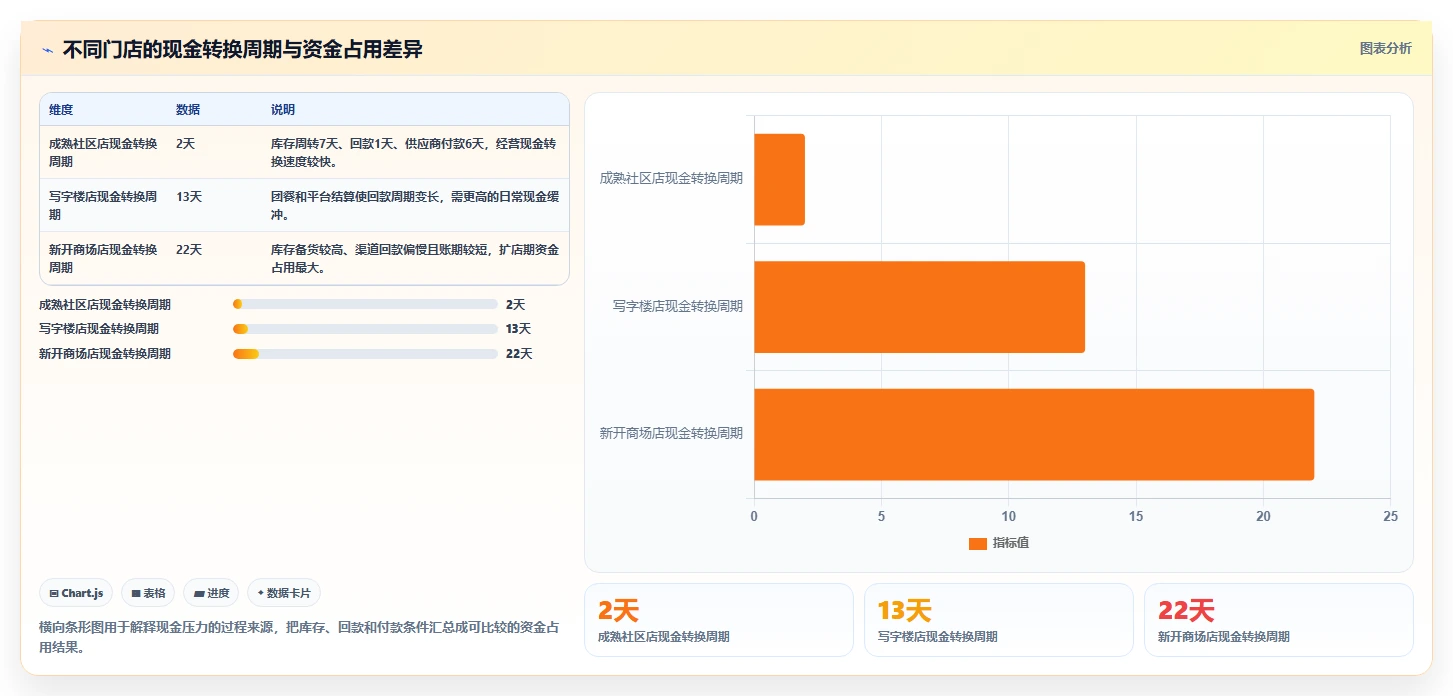Open the 2天 data card

(718, 620)
